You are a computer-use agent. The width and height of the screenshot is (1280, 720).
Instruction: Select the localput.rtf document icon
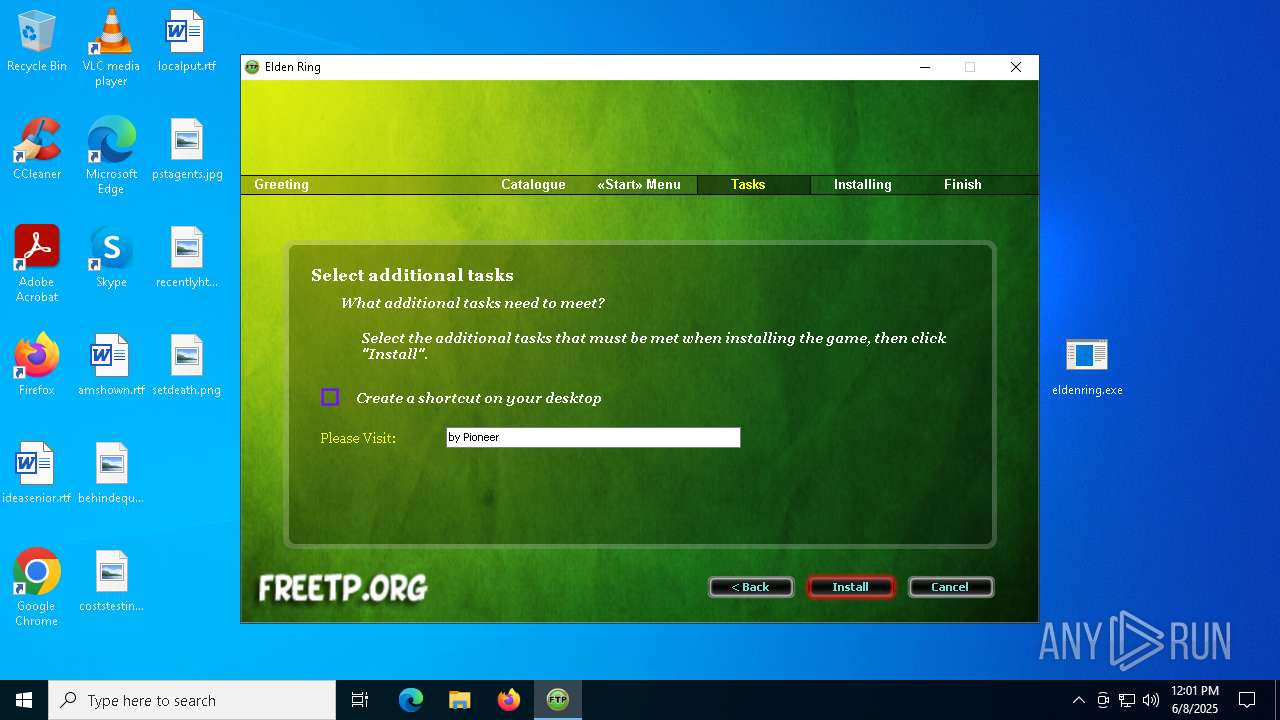(186, 41)
